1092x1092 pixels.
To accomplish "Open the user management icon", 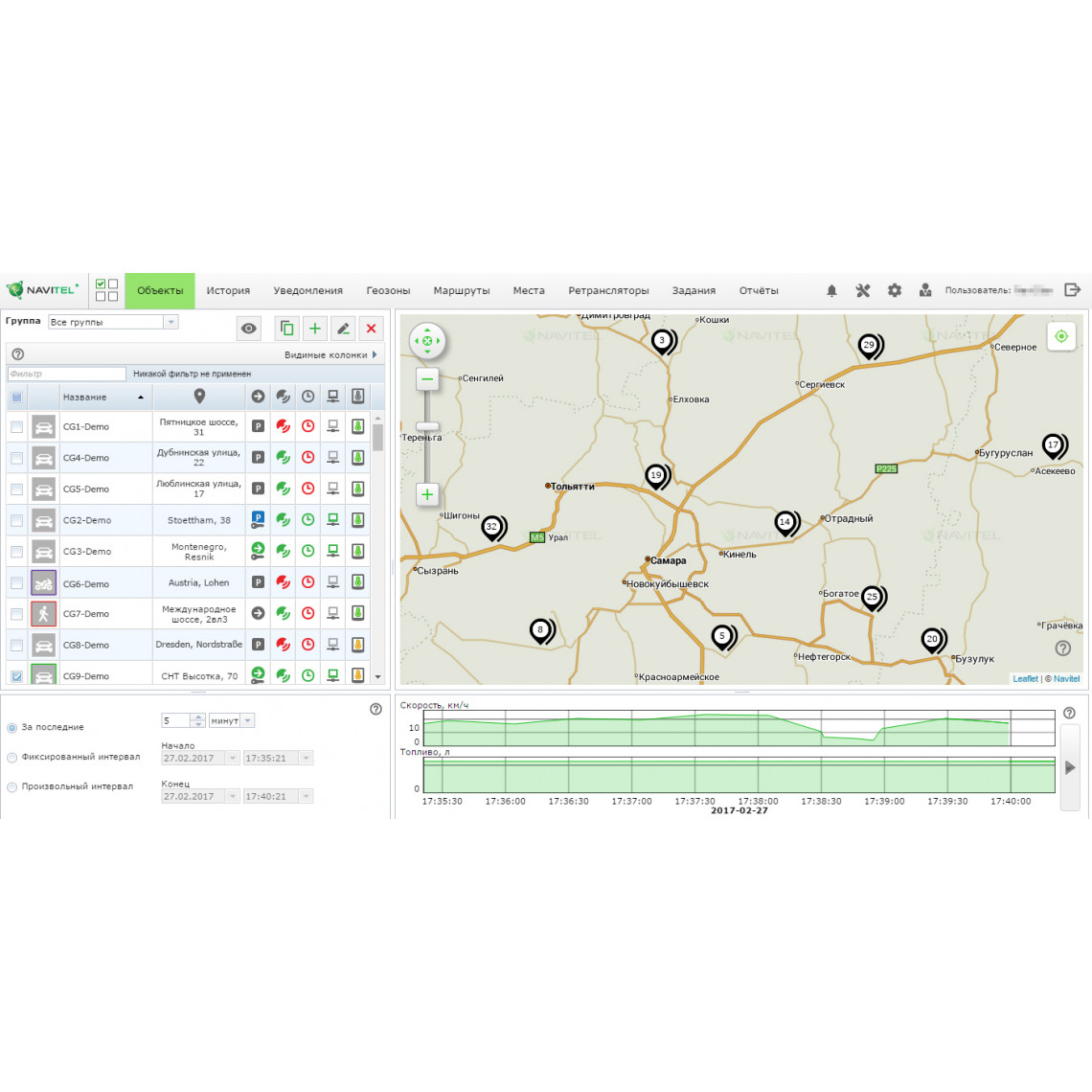I will (x=925, y=290).
